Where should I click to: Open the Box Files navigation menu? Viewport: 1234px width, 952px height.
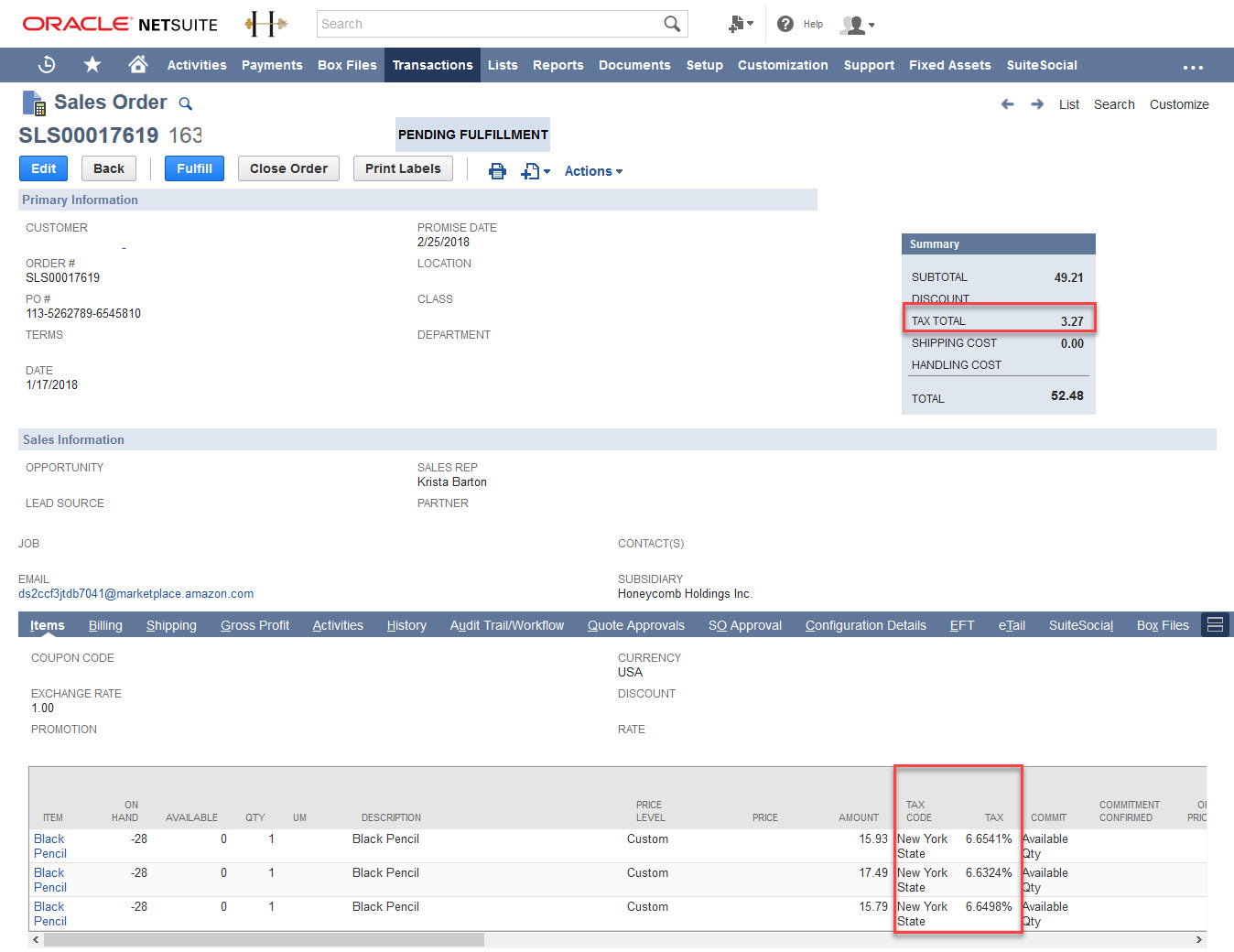pos(347,65)
